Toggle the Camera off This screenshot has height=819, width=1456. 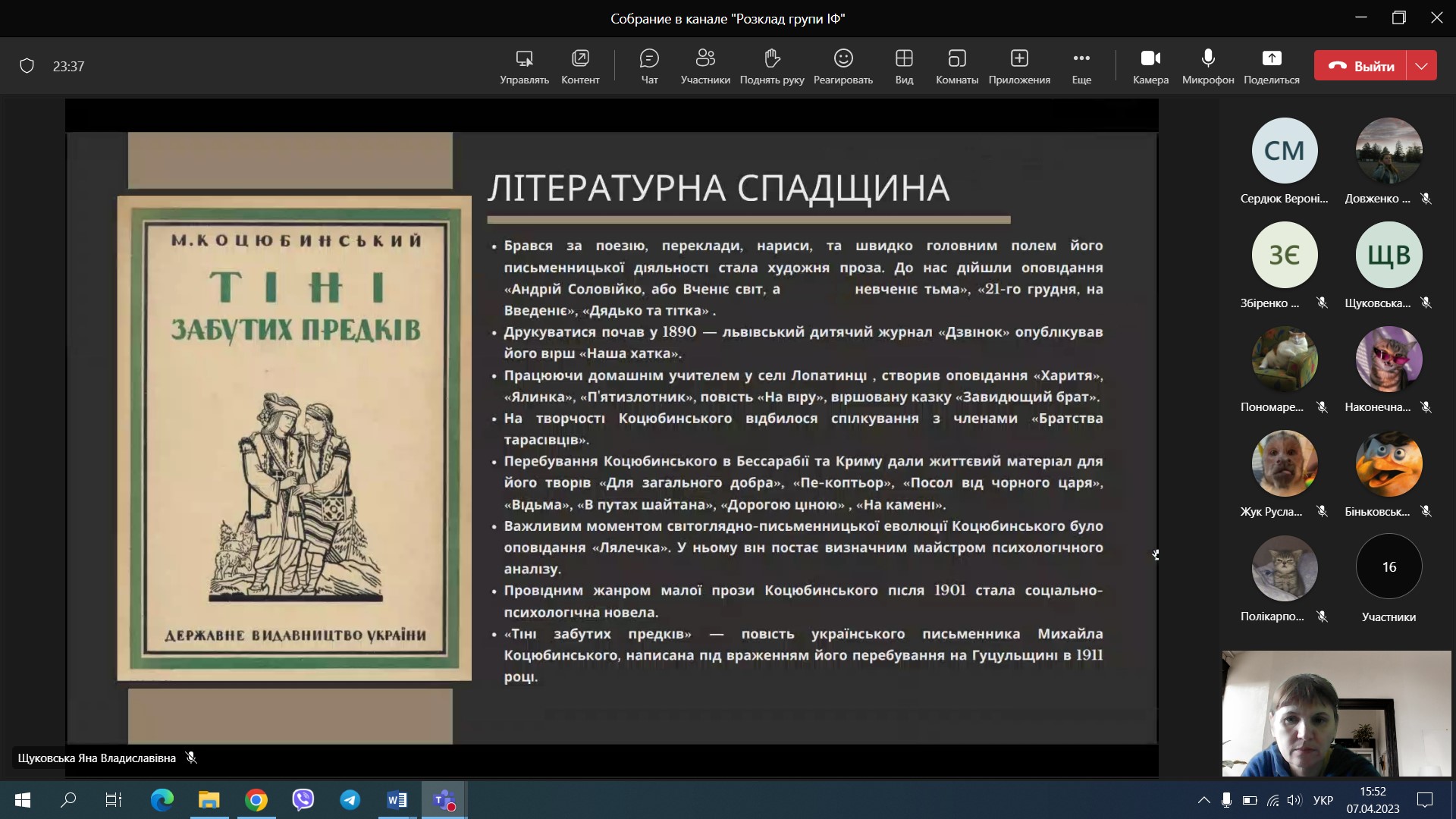1150,66
